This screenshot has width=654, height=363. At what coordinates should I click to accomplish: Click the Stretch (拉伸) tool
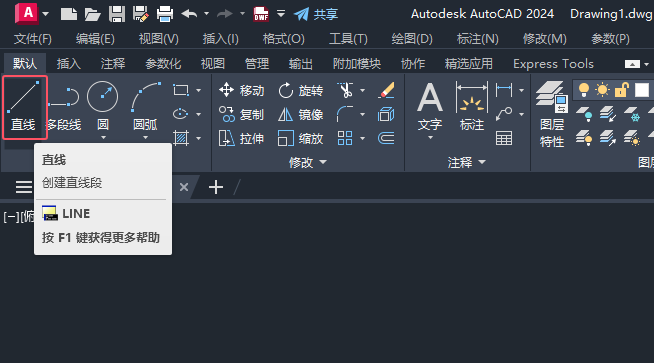(241, 138)
